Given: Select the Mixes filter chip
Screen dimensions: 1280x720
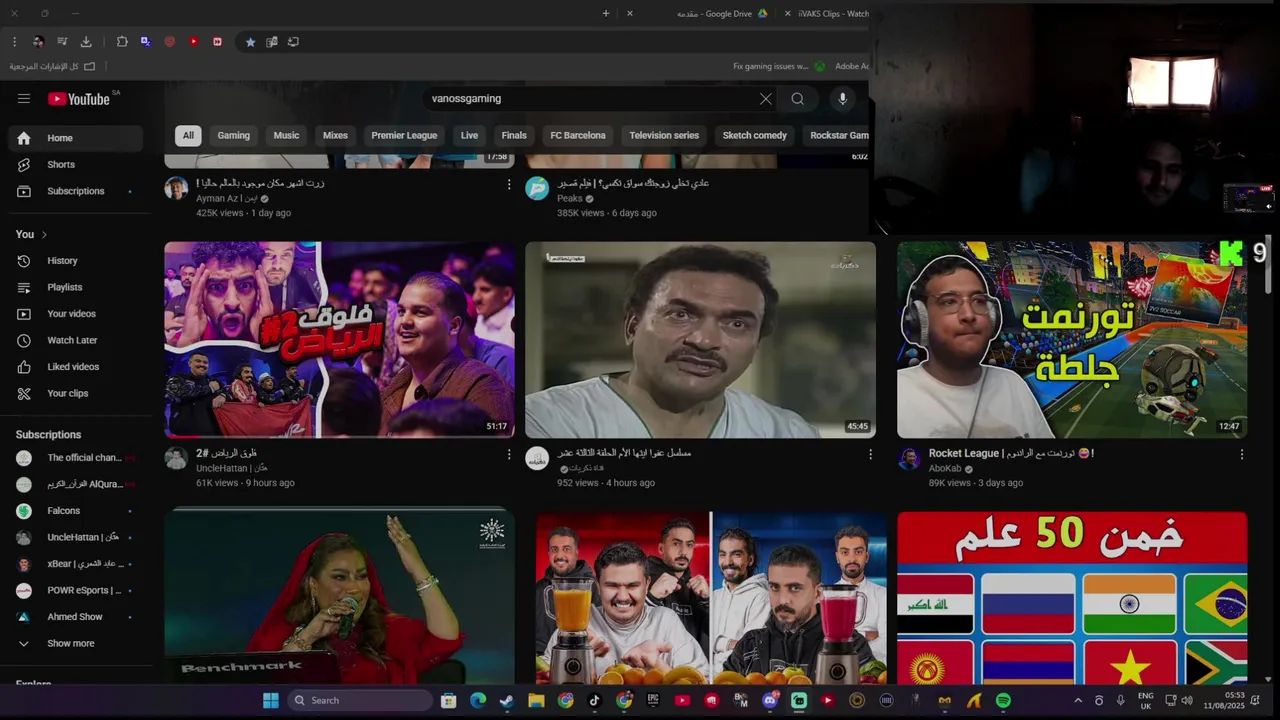Looking at the screenshot, I should click(336, 135).
